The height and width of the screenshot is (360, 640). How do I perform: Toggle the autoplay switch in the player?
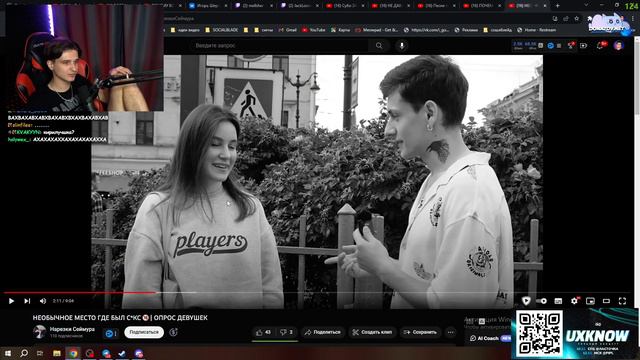542,301
